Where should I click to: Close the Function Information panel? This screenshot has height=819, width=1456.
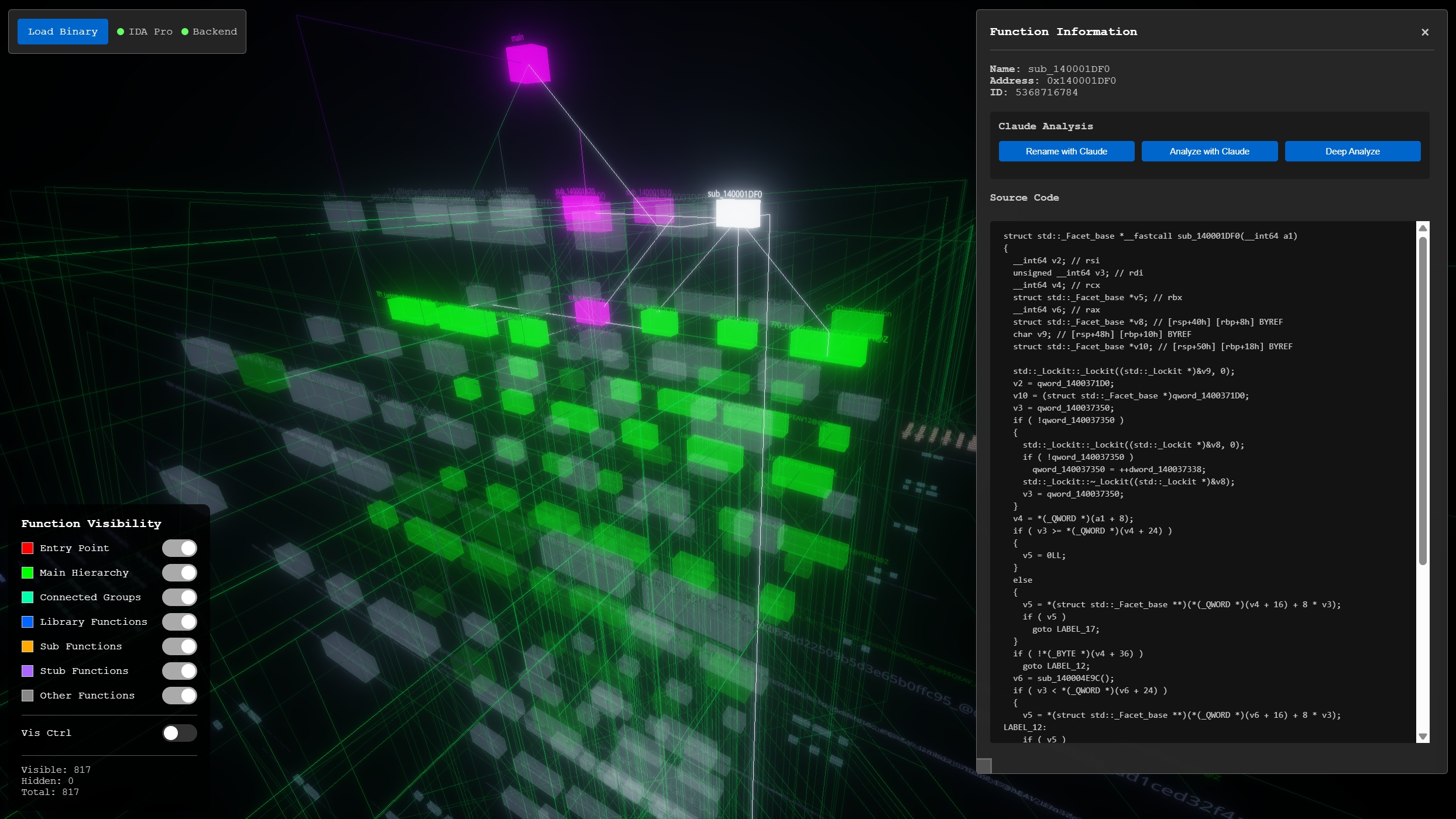point(1425,32)
